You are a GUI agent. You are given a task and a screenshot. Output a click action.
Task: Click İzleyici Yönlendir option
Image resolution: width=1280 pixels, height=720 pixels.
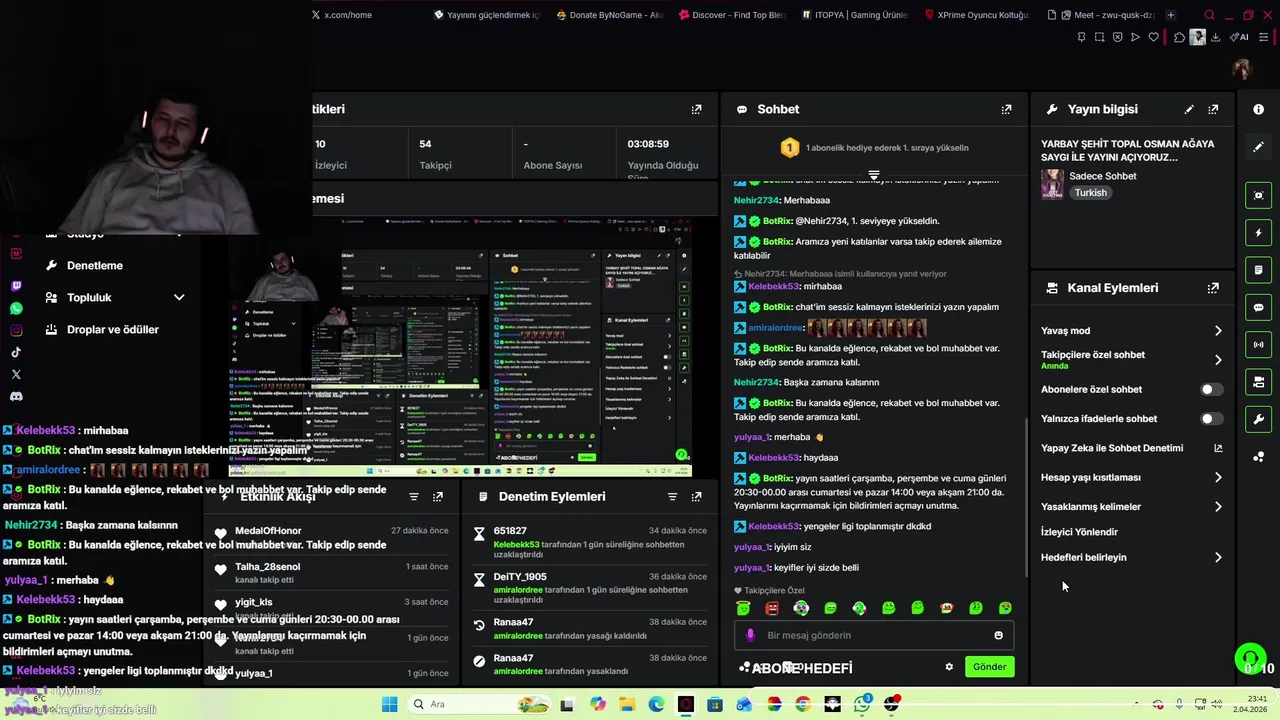coord(1079,532)
